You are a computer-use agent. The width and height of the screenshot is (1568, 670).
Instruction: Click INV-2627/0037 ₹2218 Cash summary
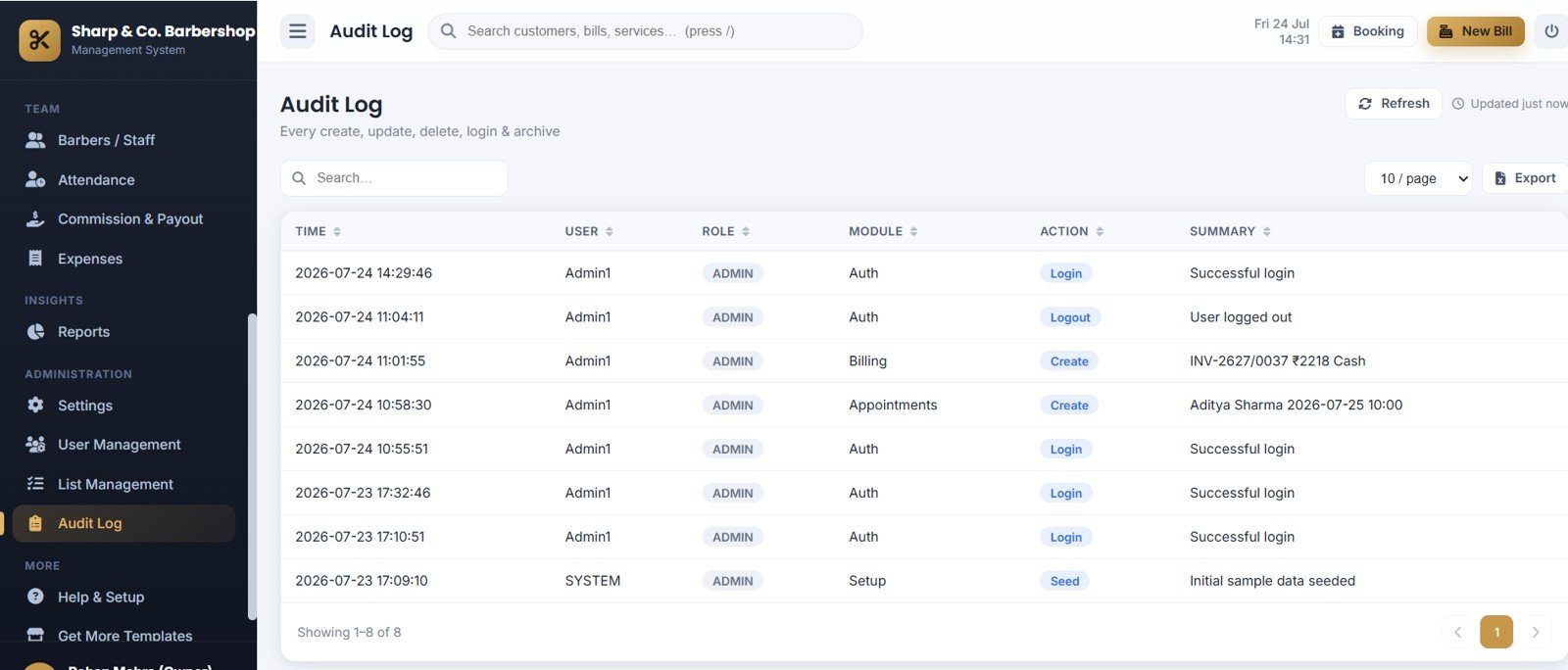pos(1278,361)
